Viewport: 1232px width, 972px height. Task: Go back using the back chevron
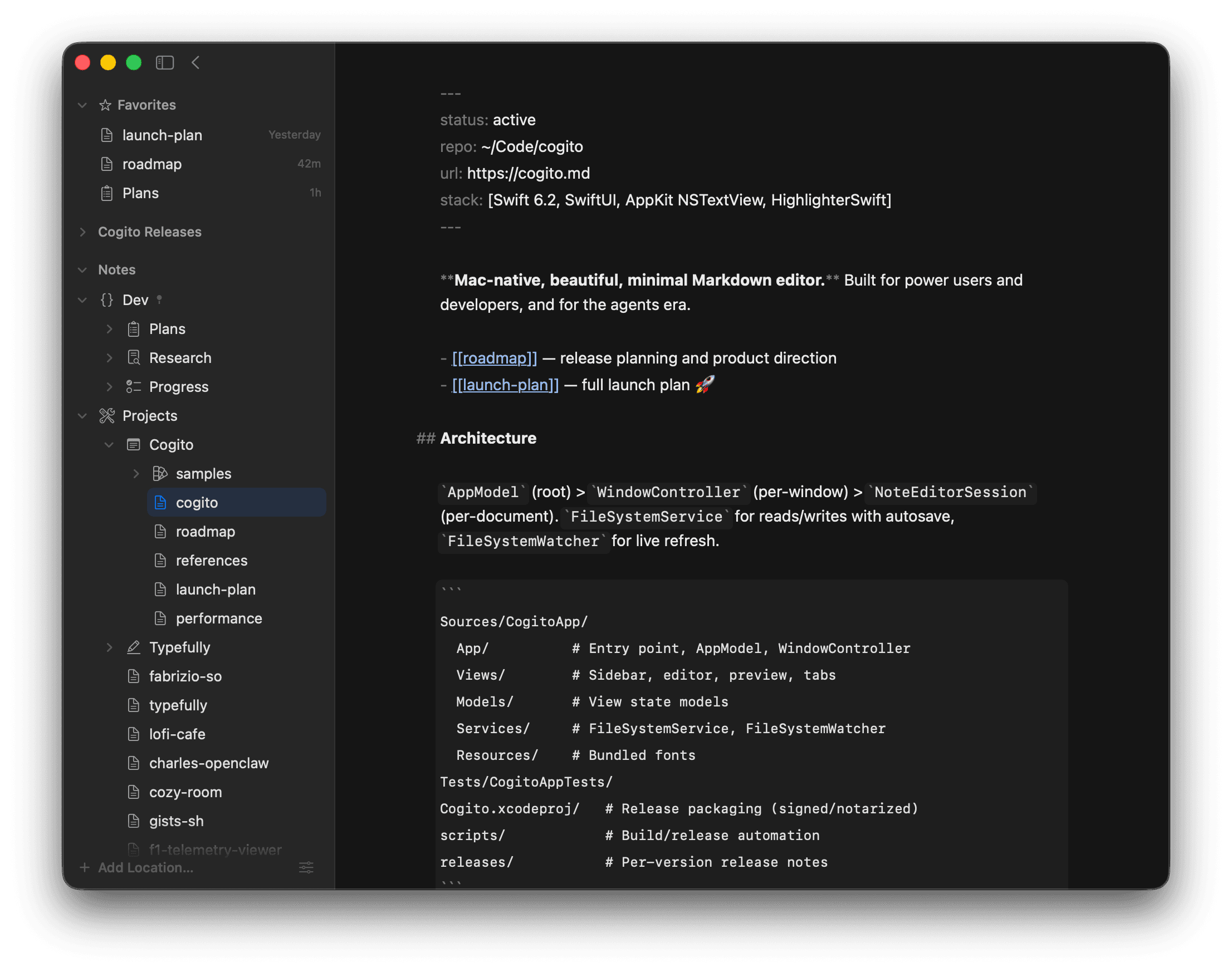pyautogui.click(x=196, y=62)
